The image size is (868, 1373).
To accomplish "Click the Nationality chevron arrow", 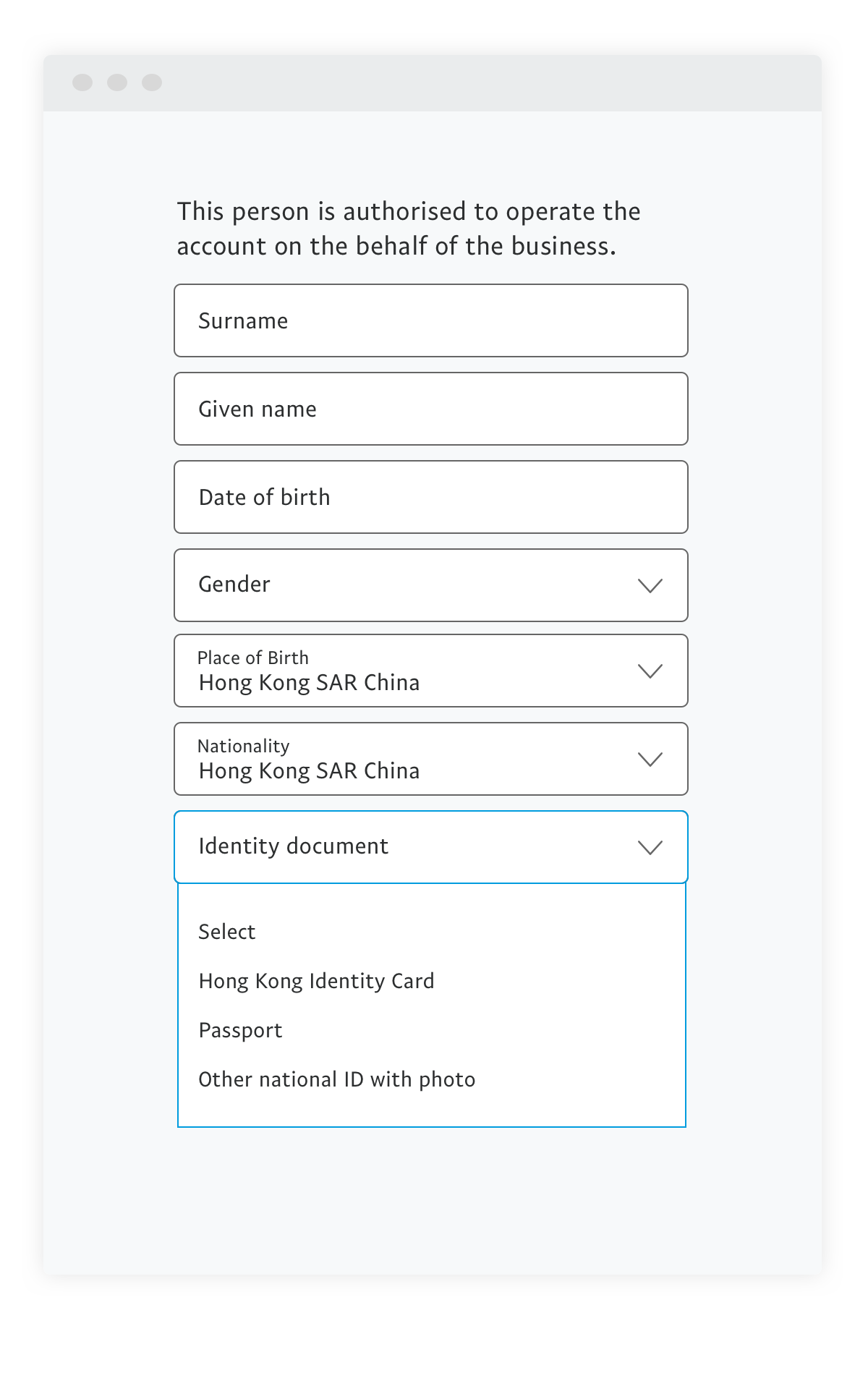I will (x=650, y=760).
